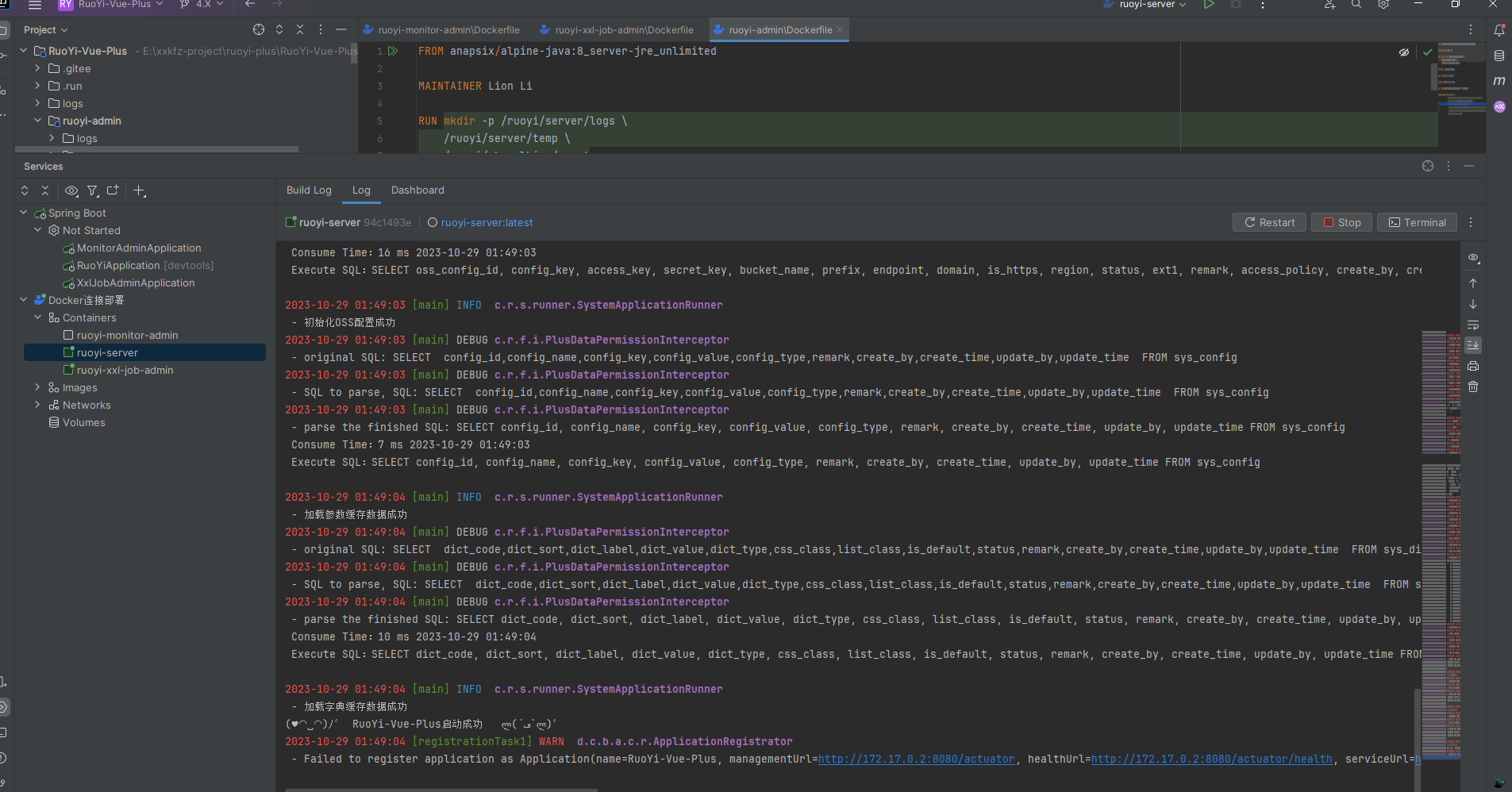The image size is (1512, 792).
Task: Switch to the Build Log tab
Action: pyautogui.click(x=309, y=190)
